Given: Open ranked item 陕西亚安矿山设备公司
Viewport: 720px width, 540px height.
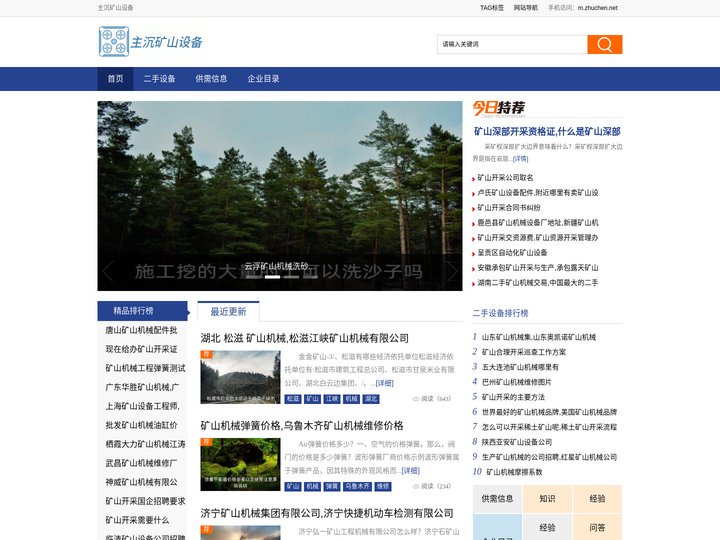Looking at the screenshot, I should click(x=517, y=442).
